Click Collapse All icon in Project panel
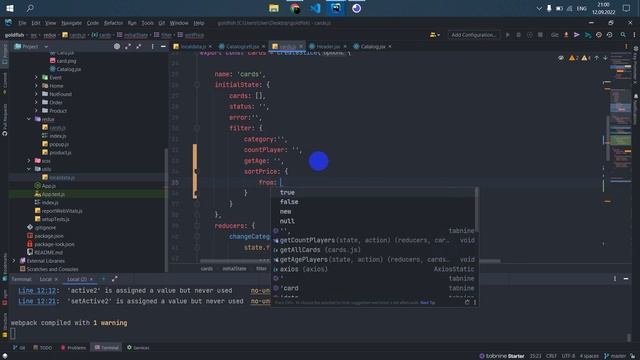 [139, 47]
